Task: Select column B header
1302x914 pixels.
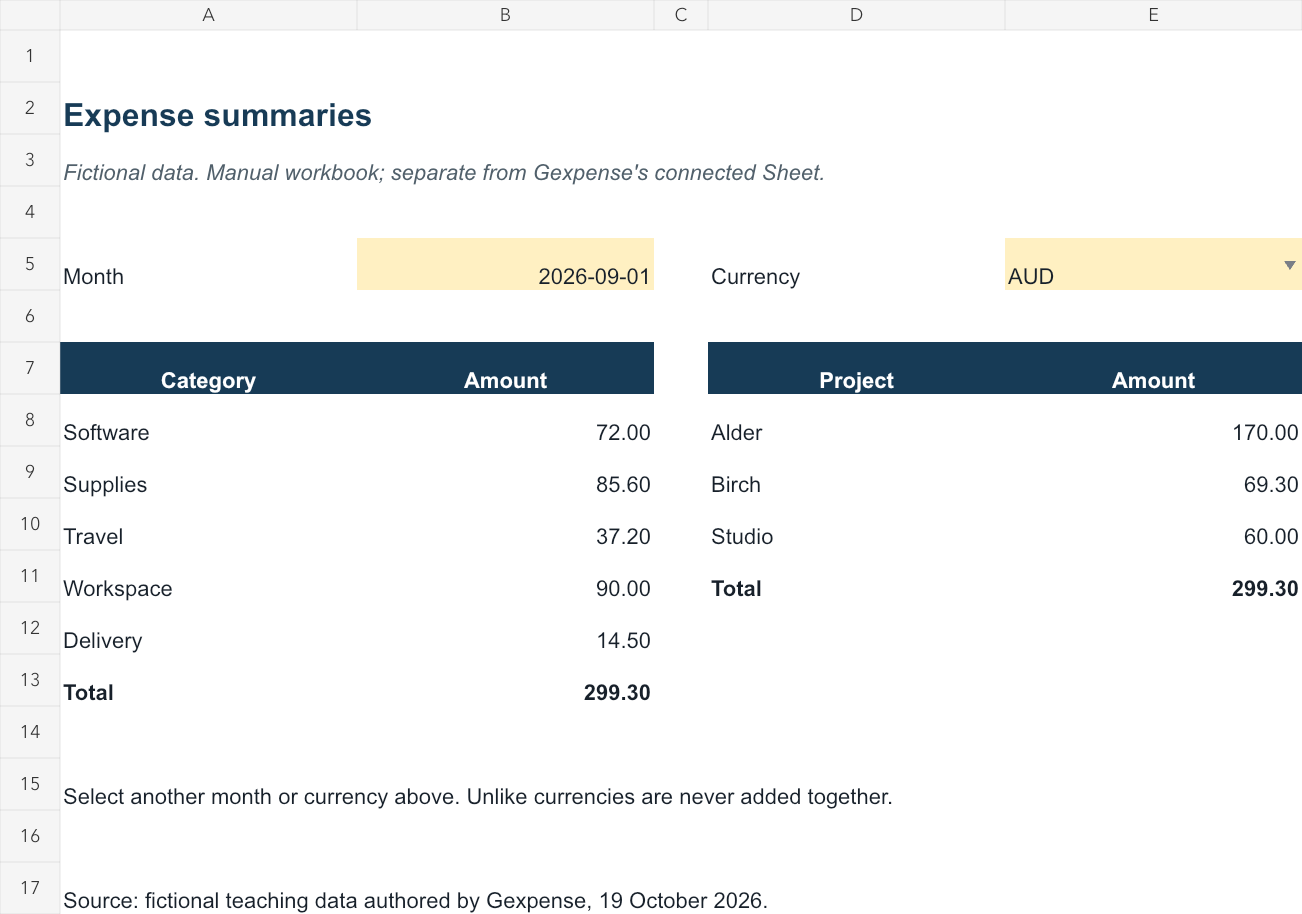Action: 505,15
